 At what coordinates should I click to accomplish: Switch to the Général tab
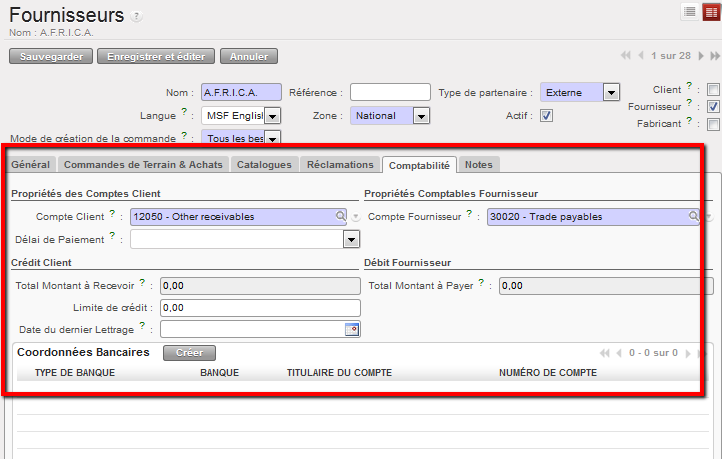pos(30,164)
